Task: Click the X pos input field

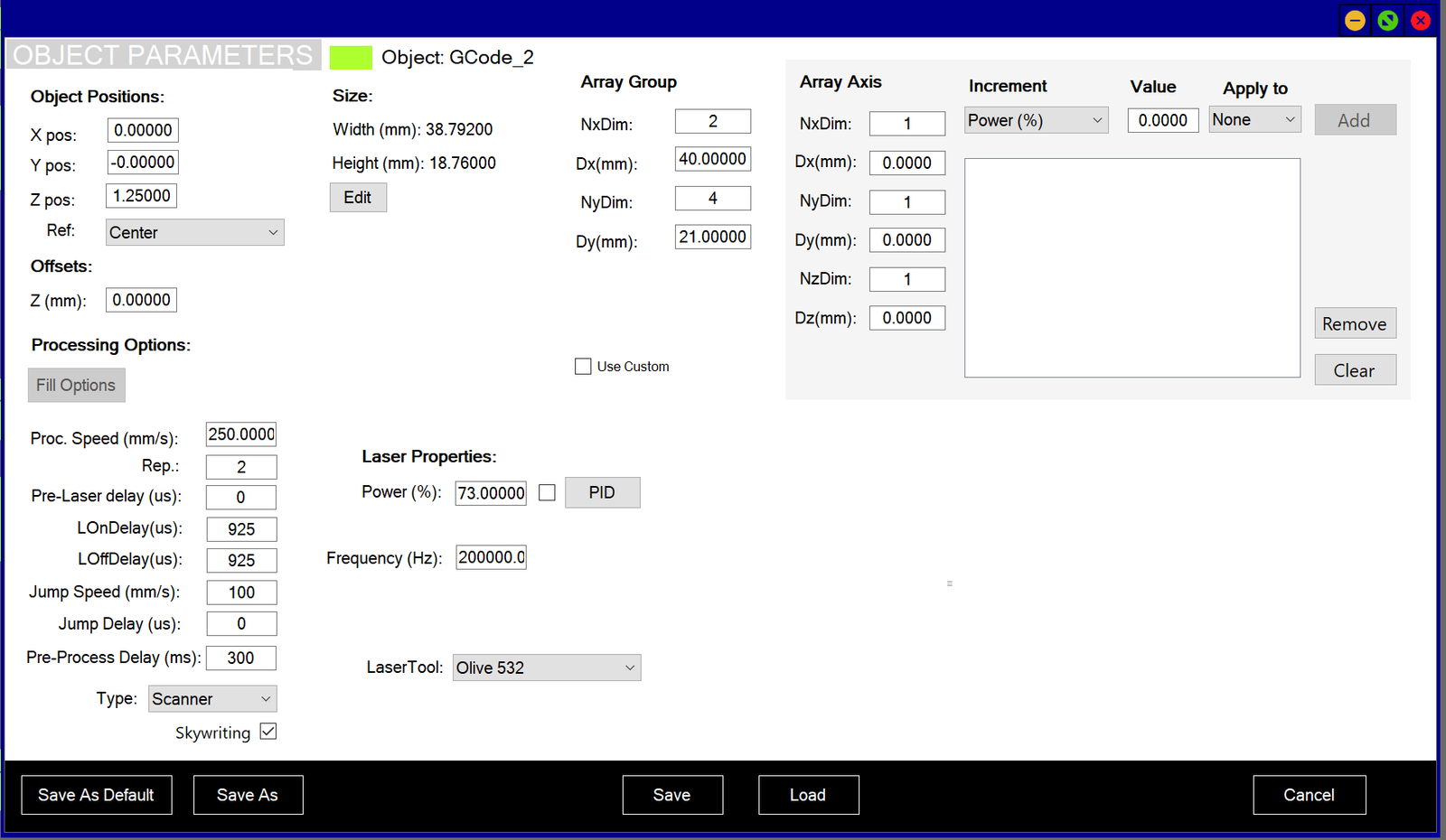Action: pos(143,130)
